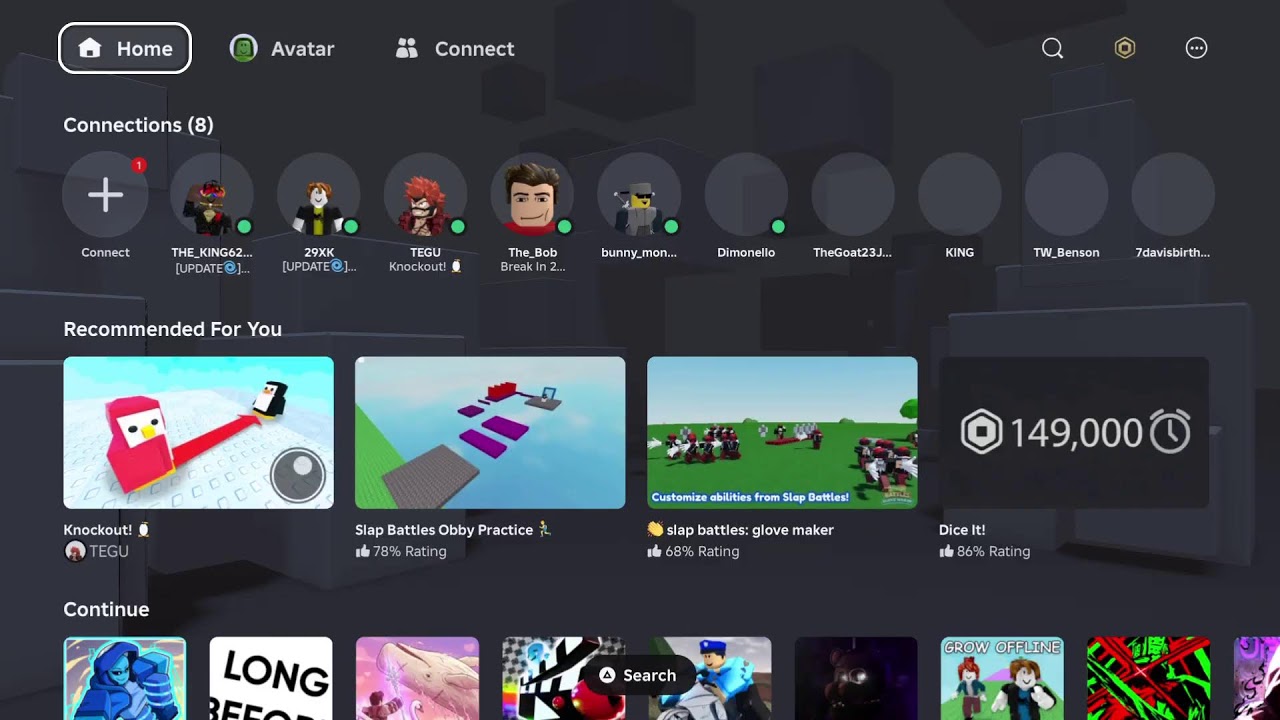1280x720 pixels.
Task: Open the more options ellipsis icon
Action: click(x=1196, y=48)
